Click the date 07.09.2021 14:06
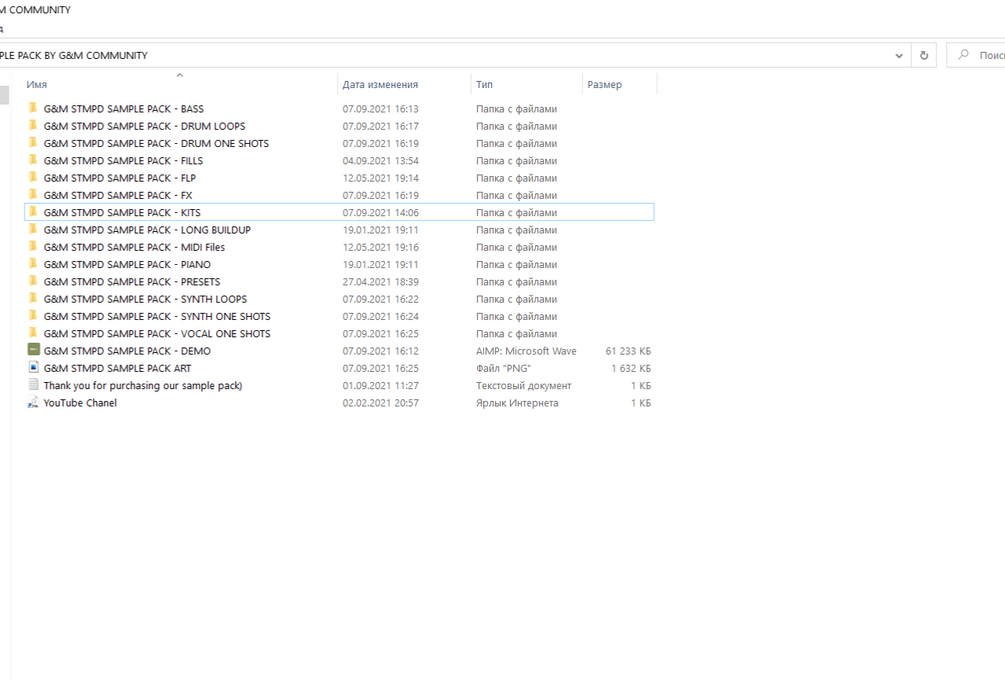This screenshot has height=680, width=1005. click(x=380, y=213)
